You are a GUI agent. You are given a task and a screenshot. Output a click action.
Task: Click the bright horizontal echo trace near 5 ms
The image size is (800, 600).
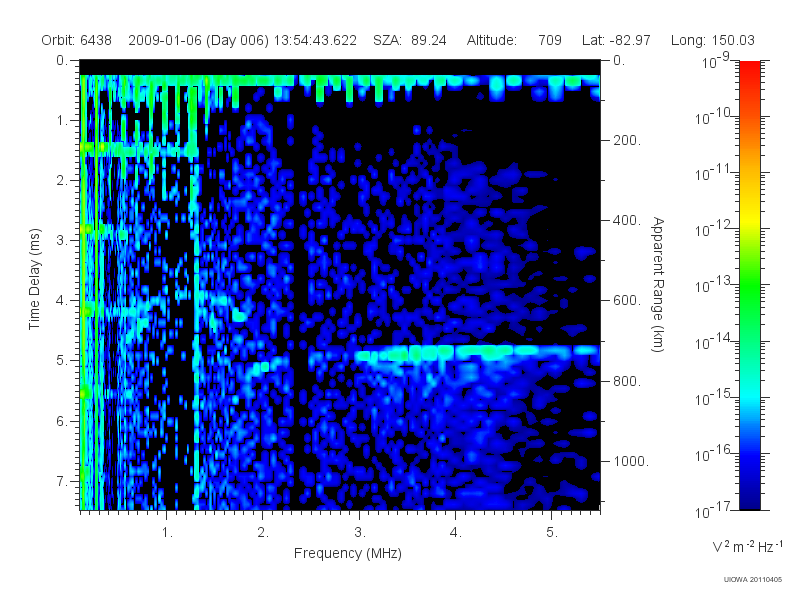[477, 353]
